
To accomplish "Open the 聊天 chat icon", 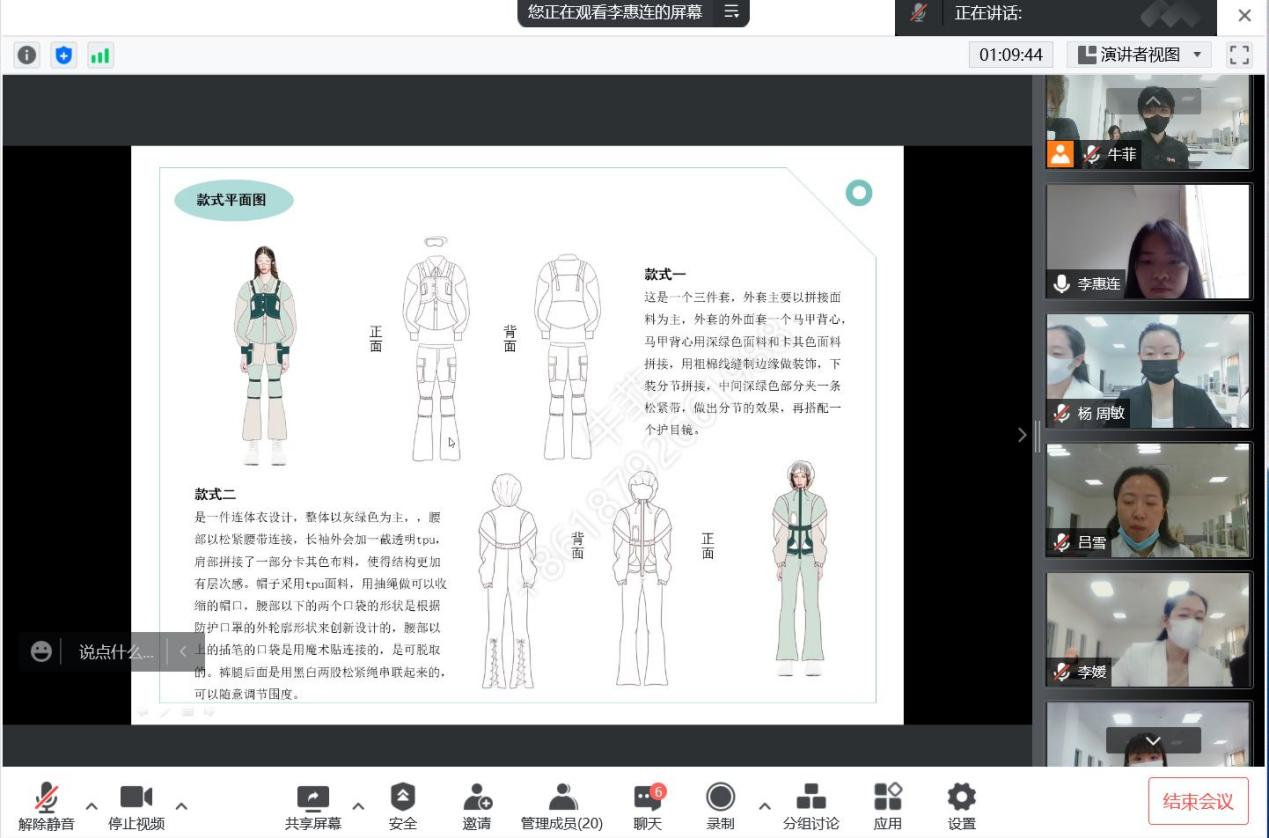I will [648, 806].
